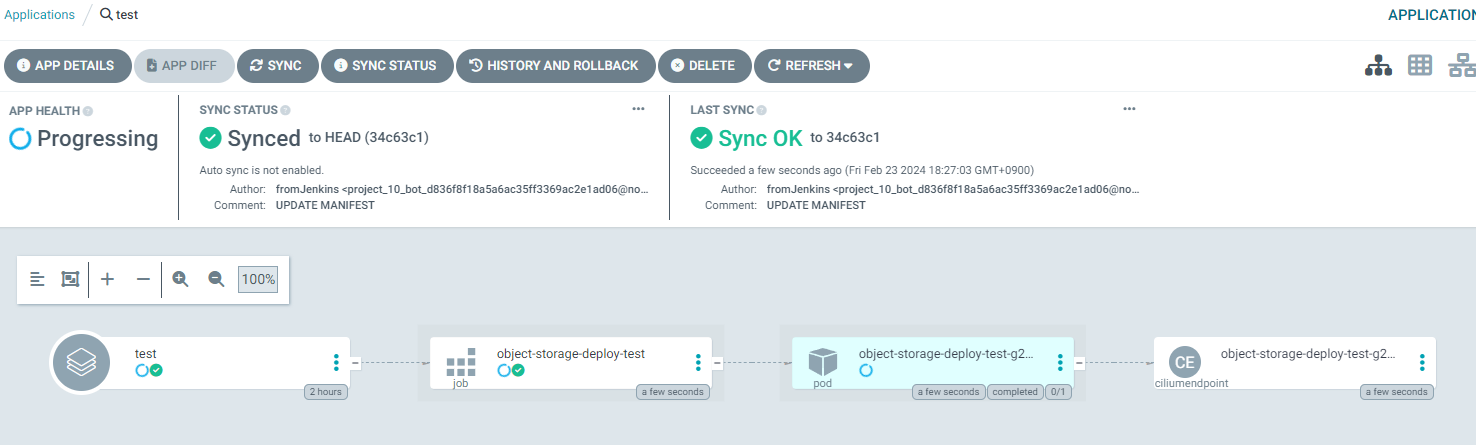Open the App Diff view
1476x445 pixels.
coord(184,66)
